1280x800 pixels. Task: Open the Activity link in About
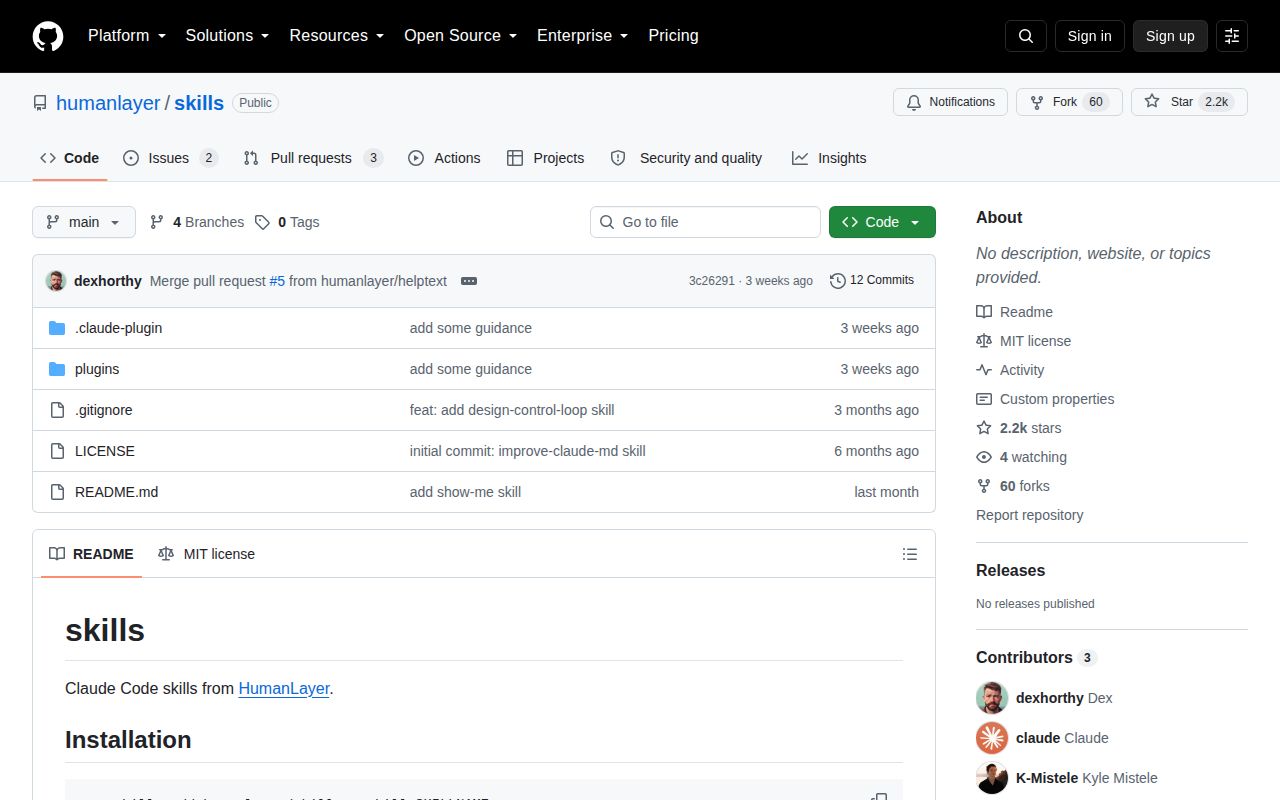[1010, 370]
